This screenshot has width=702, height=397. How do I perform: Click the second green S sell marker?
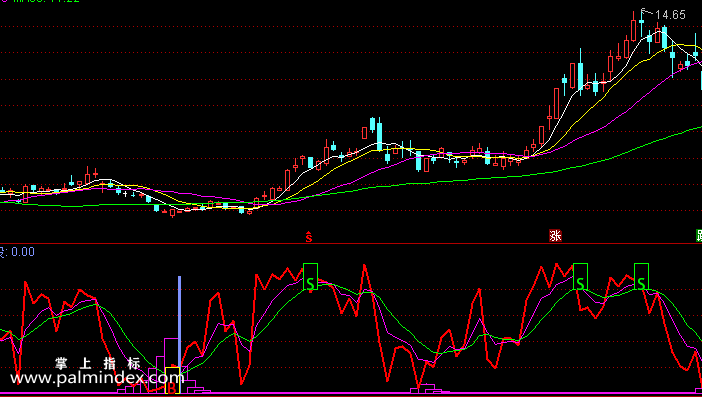[580, 277]
